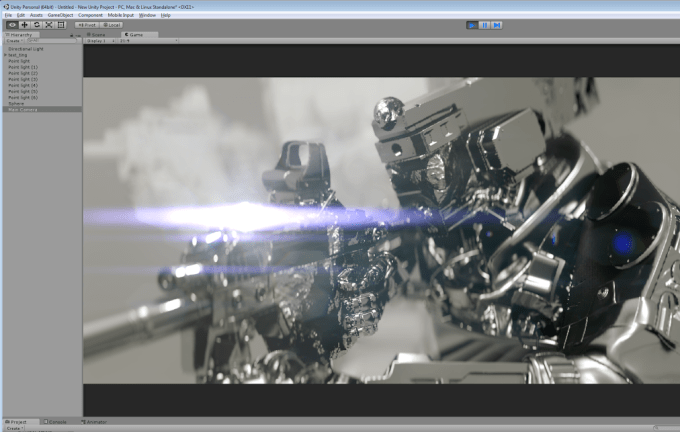
Task: Select the Move tool
Action: 24,25
